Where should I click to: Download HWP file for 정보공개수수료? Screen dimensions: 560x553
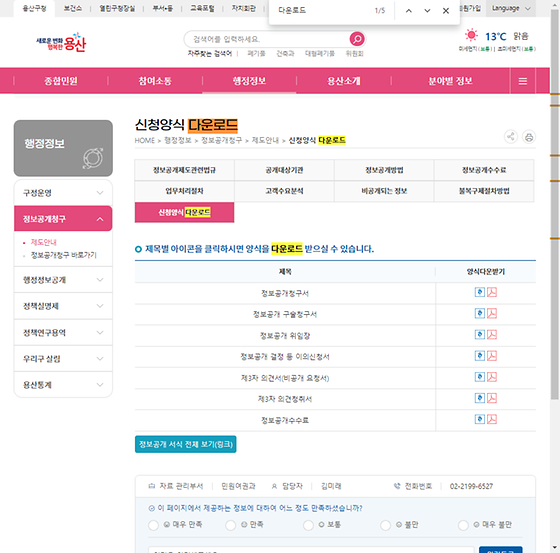480,419
